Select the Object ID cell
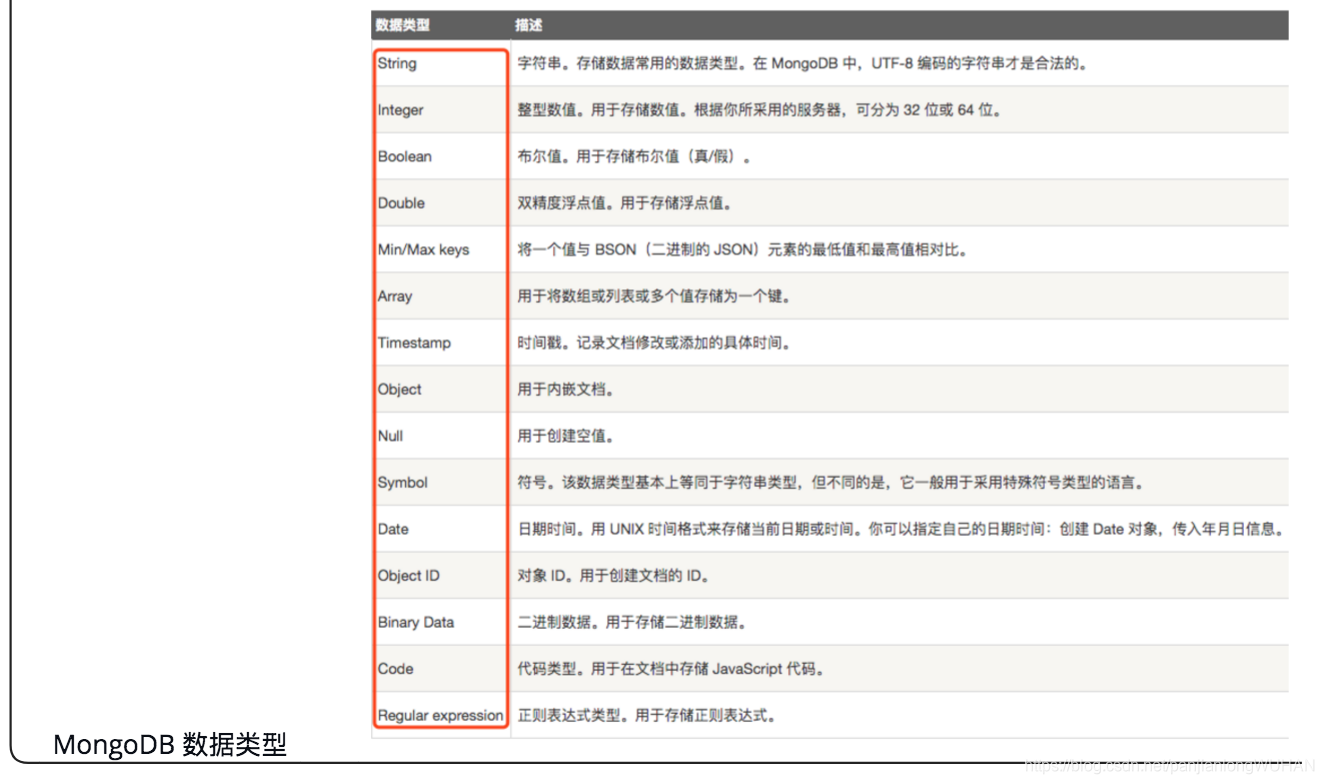1324x784 pixels. click(408, 575)
